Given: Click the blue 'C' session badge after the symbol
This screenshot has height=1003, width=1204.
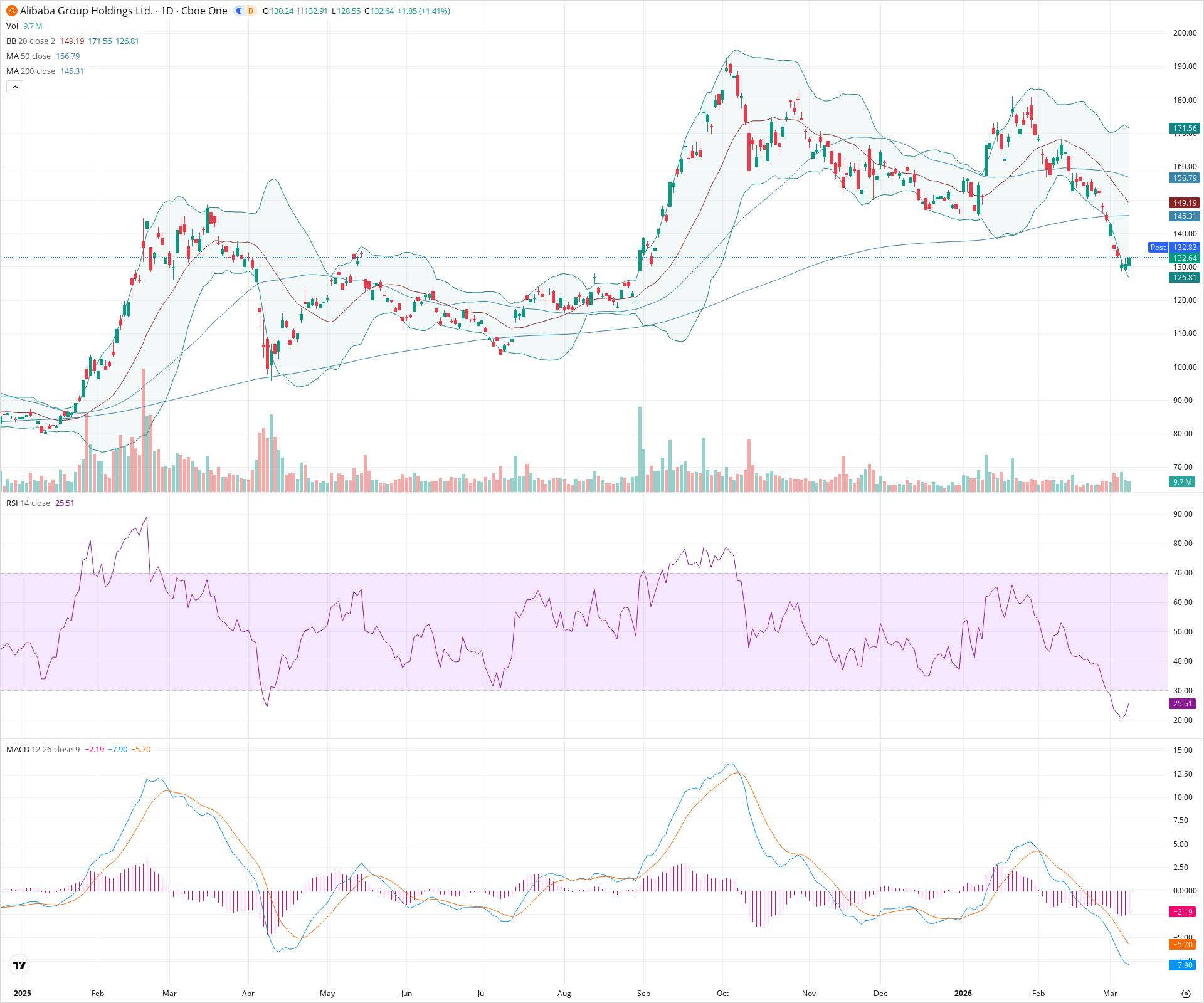Looking at the screenshot, I should (x=240, y=11).
